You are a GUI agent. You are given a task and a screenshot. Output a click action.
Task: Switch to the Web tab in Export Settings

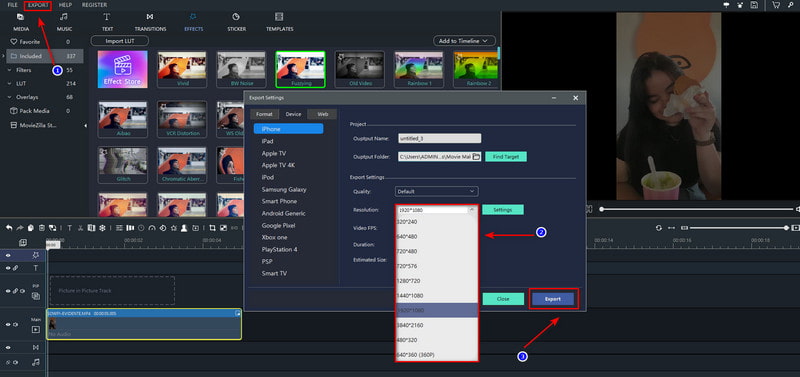322,114
